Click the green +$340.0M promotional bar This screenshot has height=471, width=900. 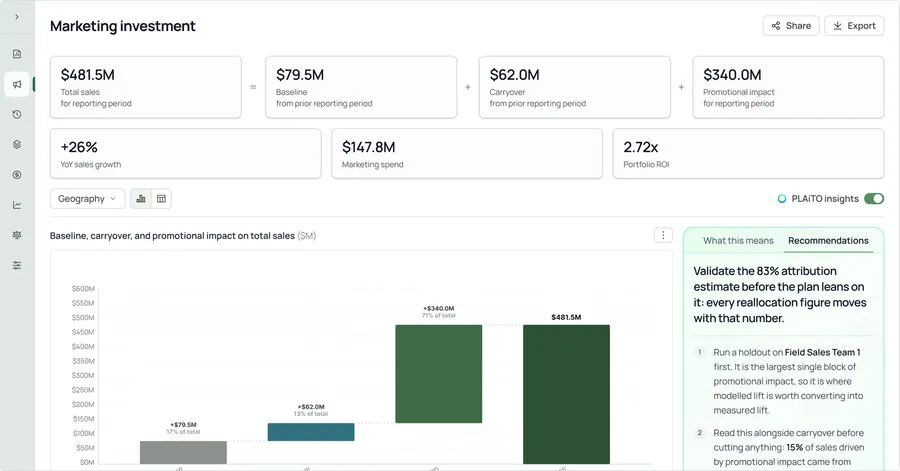(439, 374)
